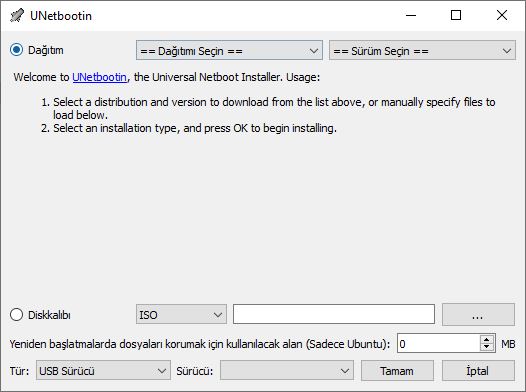Minimize the UNetbootin window

tap(411, 15)
